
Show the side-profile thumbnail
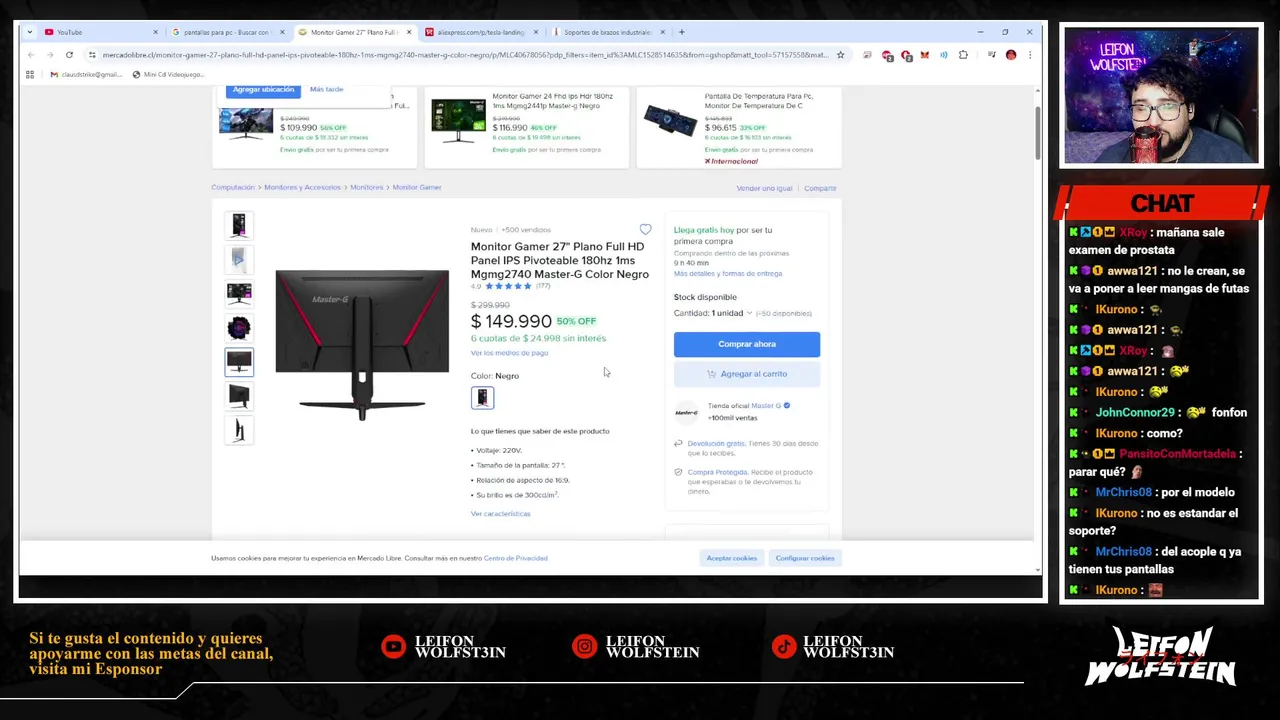pos(239,429)
